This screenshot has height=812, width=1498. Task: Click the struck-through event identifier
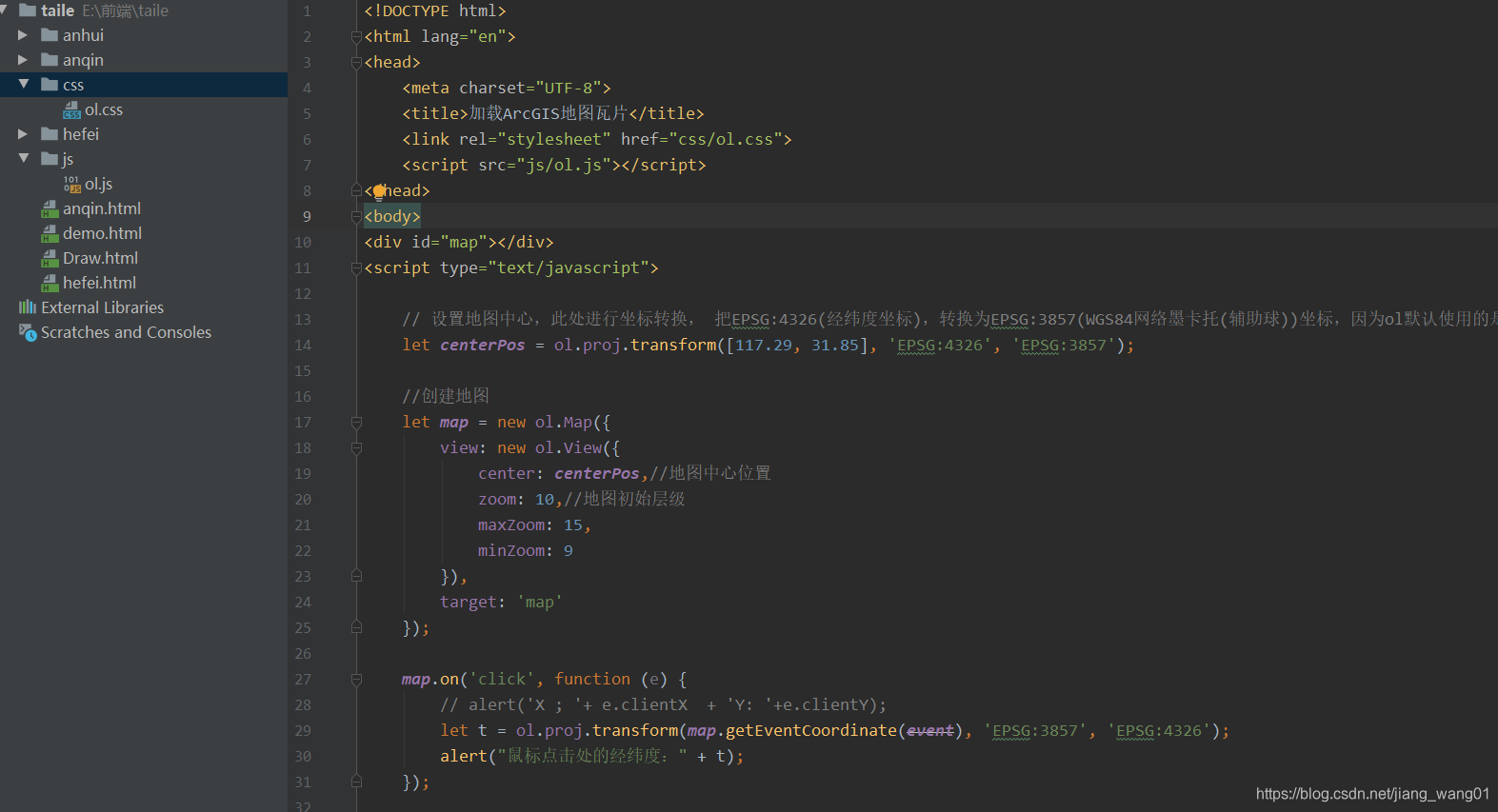point(930,730)
